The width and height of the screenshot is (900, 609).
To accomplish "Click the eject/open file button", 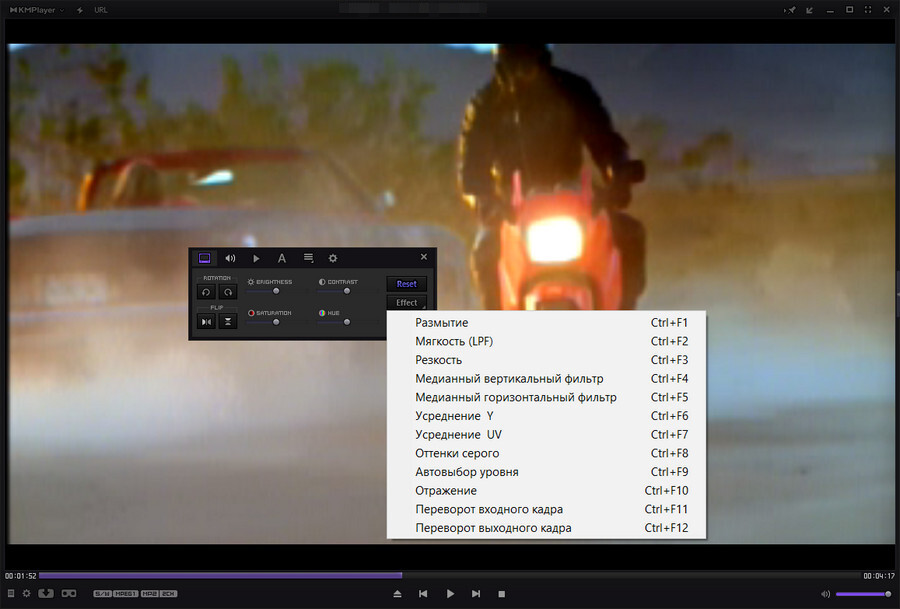I will pos(397,594).
